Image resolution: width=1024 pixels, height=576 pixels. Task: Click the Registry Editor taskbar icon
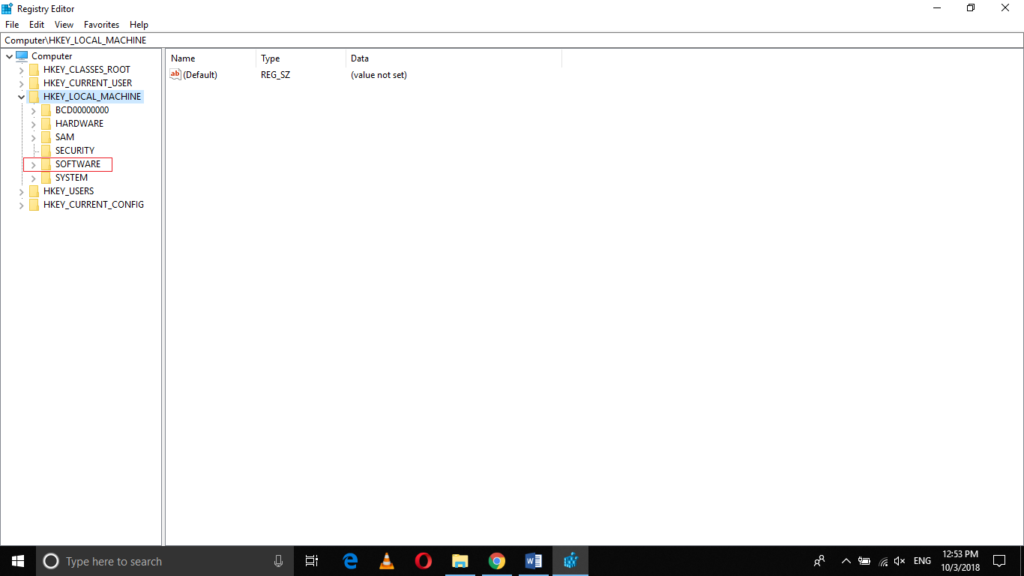[x=570, y=561]
